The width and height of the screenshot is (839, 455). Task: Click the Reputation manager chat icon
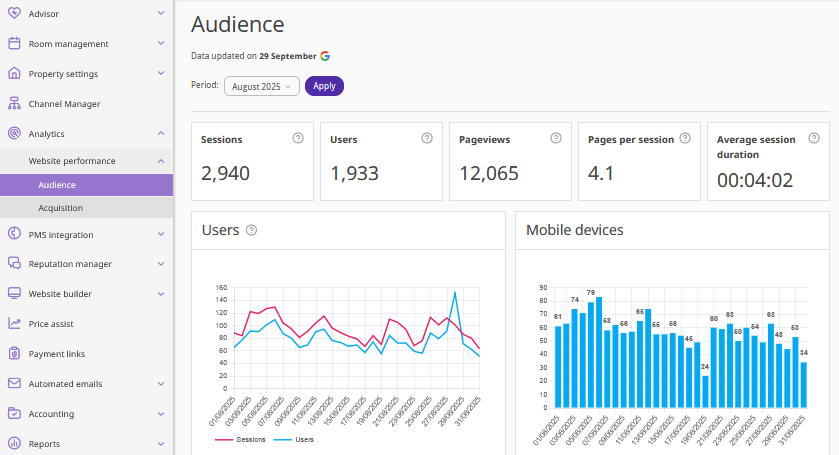point(14,263)
